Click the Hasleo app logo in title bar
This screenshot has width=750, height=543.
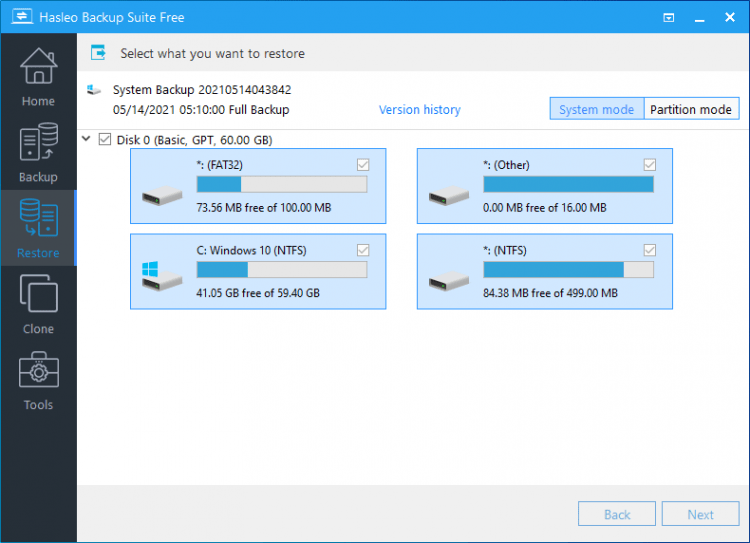click(x=22, y=17)
